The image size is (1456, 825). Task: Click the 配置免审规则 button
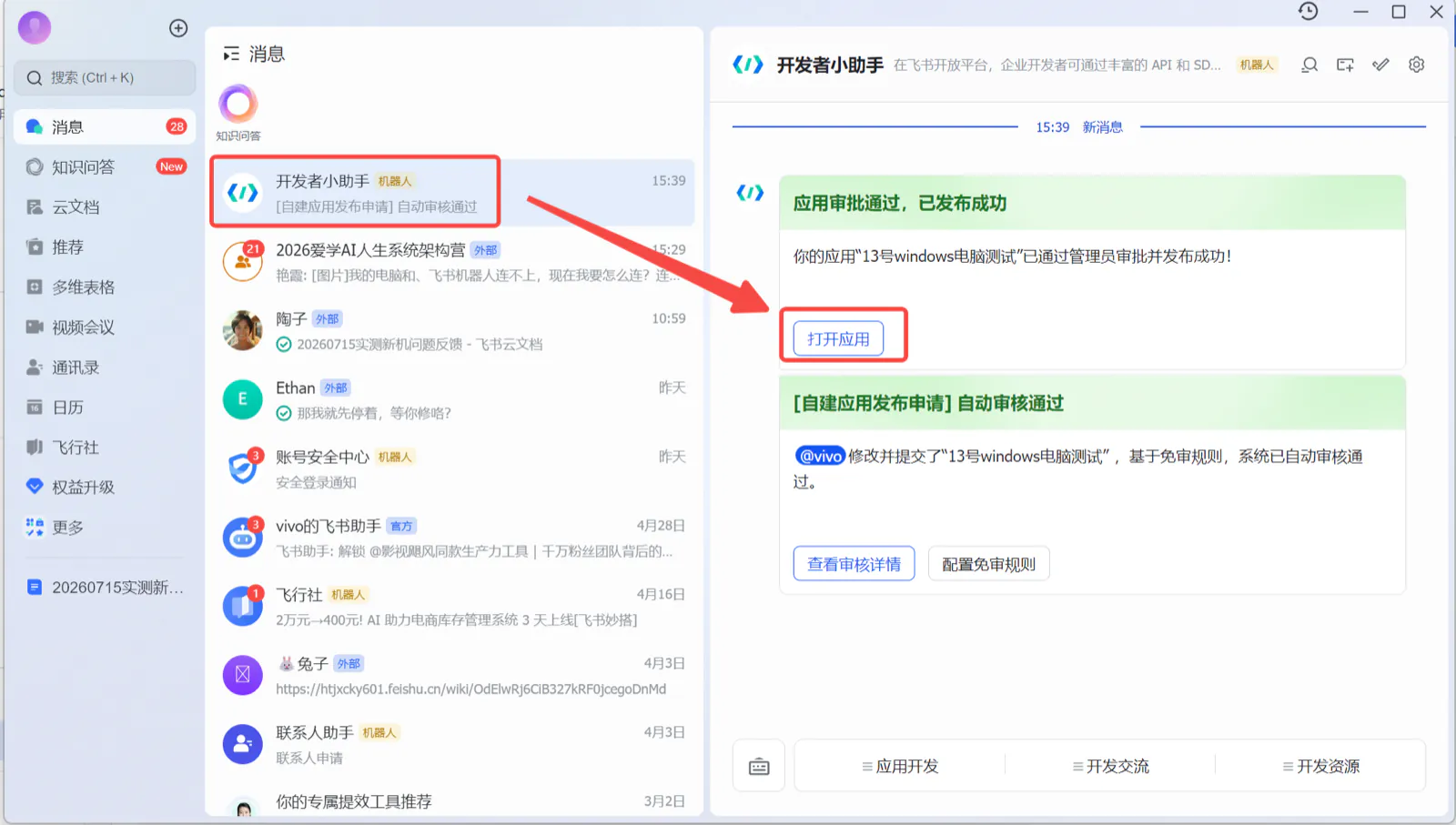(988, 564)
